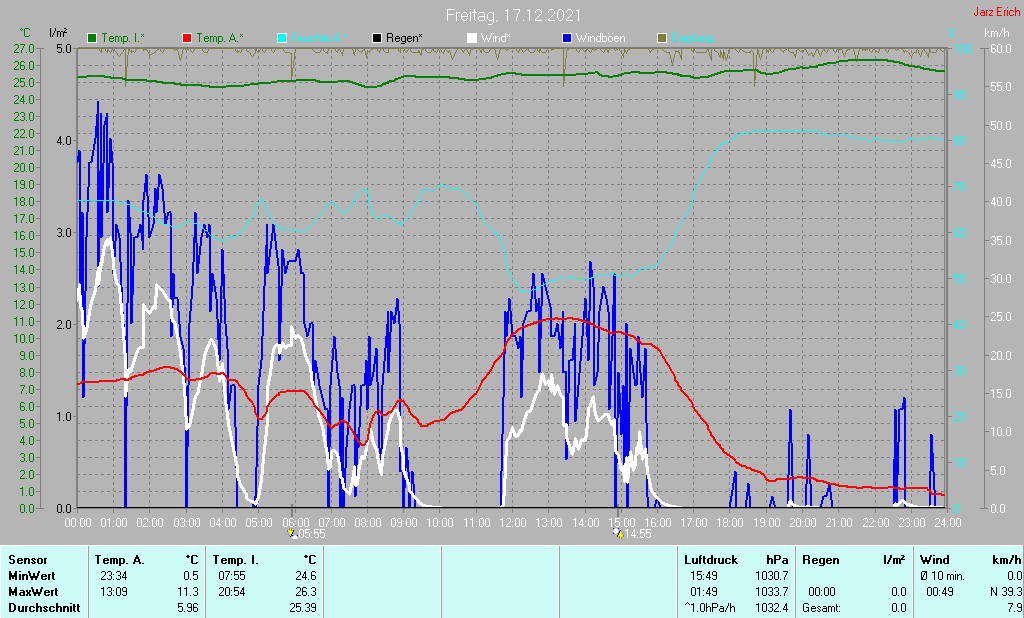Click the black Regen legend square
1024x618 pixels.
point(377,38)
